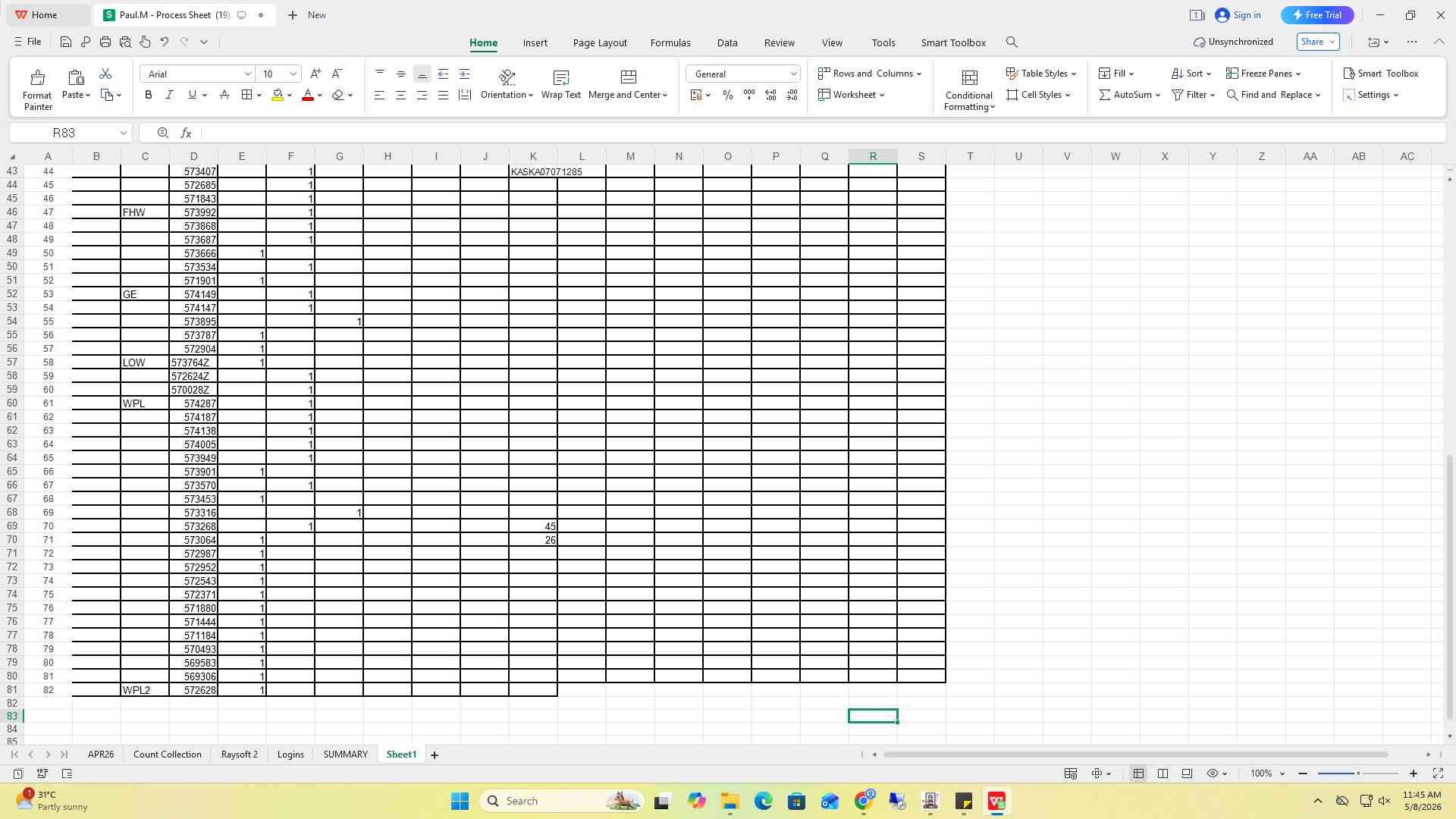Toggle Italic text formatting
Image resolution: width=1456 pixels, height=819 pixels.
coord(170,95)
